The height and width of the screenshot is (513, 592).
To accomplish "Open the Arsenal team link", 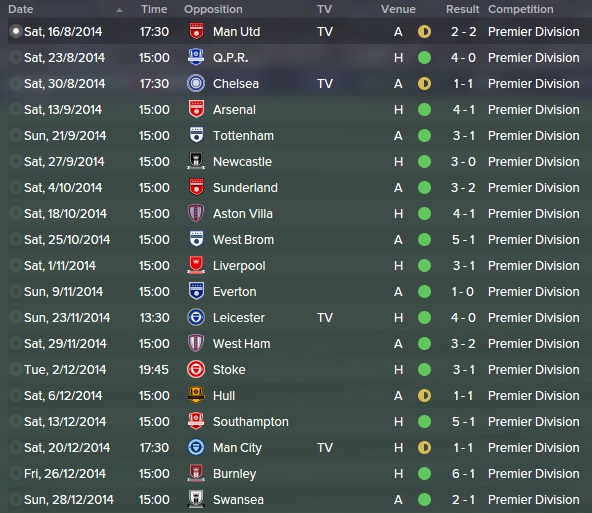I will pos(234,110).
